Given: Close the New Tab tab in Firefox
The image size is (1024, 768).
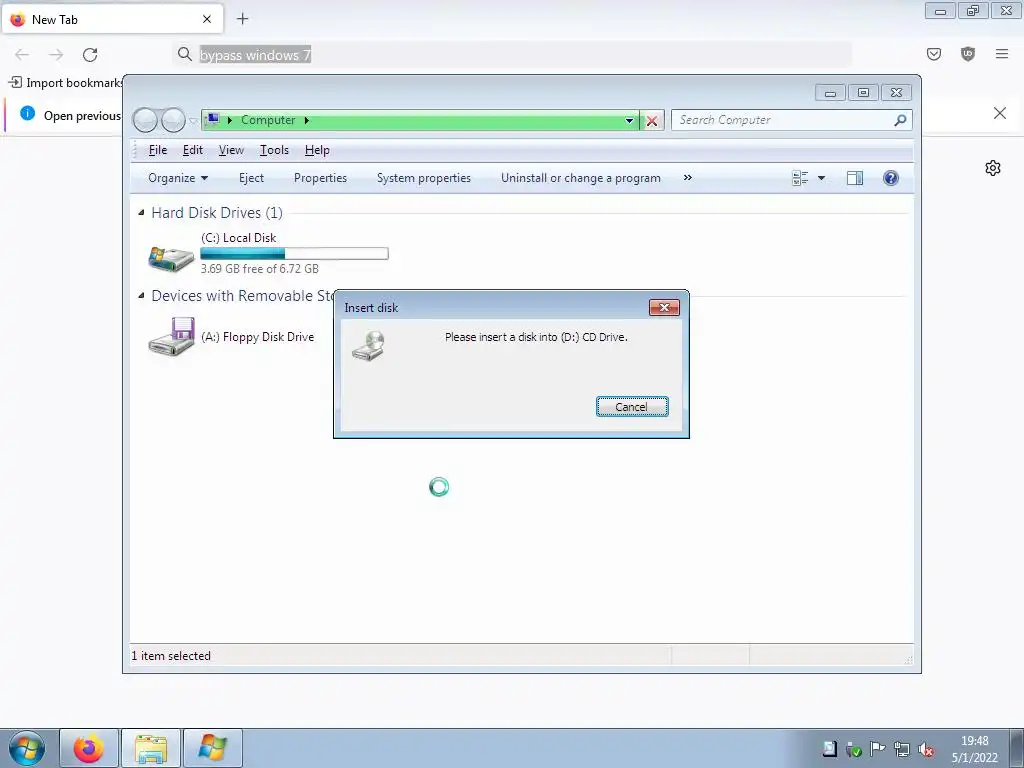Looking at the screenshot, I should (x=207, y=20).
